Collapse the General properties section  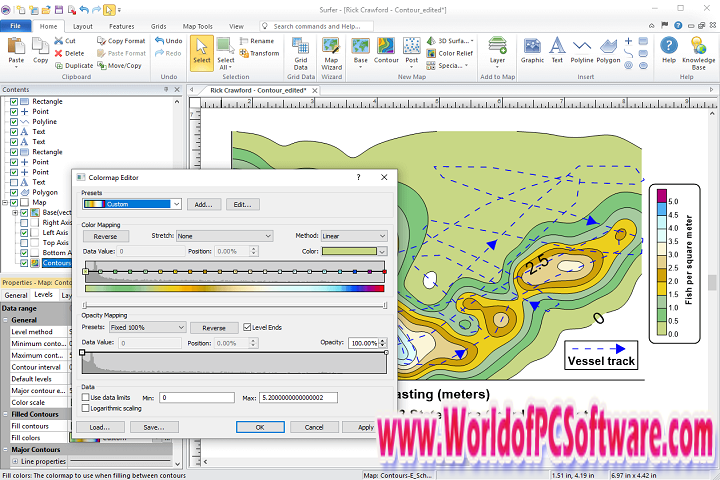tap(6, 320)
